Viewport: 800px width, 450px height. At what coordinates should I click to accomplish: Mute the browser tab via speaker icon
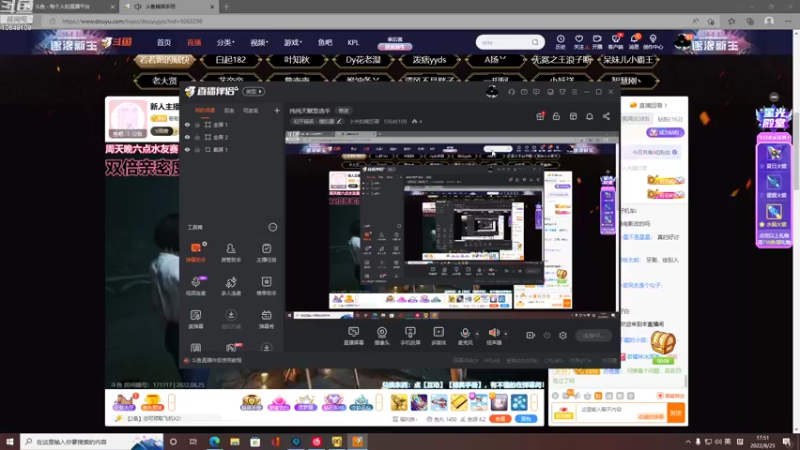[138, 7]
